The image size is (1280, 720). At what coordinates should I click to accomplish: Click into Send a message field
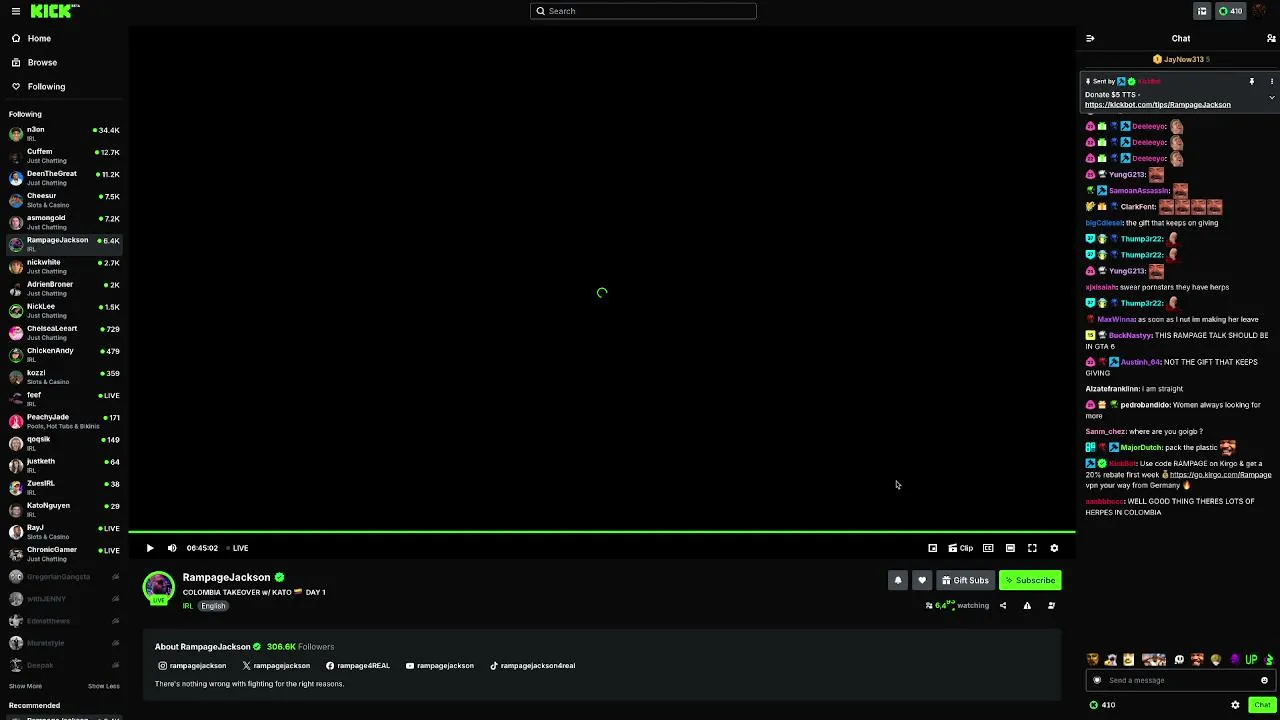pyautogui.click(x=1180, y=680)
